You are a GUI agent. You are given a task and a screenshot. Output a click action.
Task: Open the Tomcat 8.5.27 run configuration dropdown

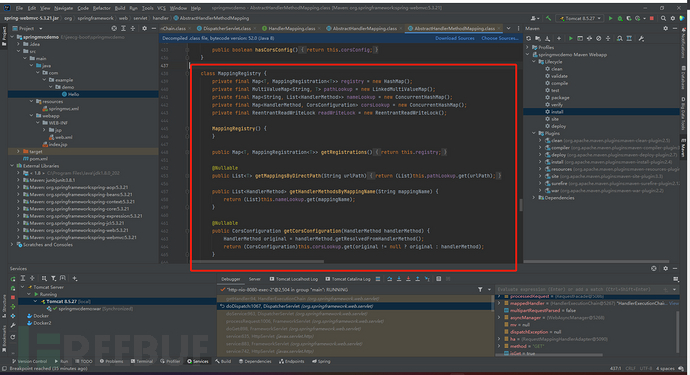tap(580, 18)
